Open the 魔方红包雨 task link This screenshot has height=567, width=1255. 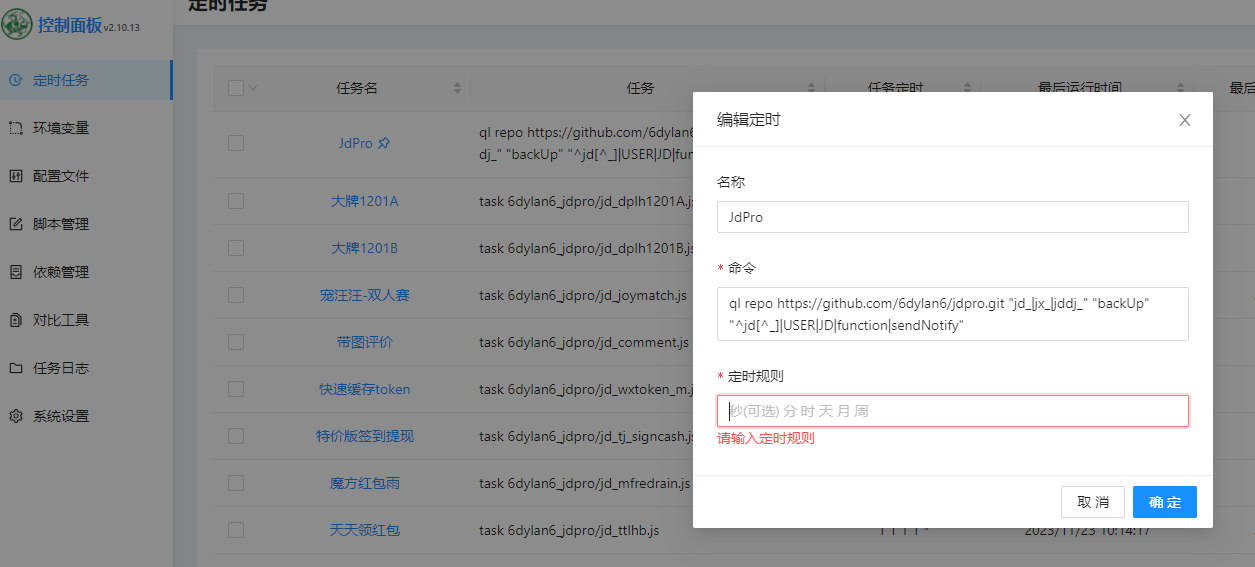pyautogui.click(x=365, y=483)
